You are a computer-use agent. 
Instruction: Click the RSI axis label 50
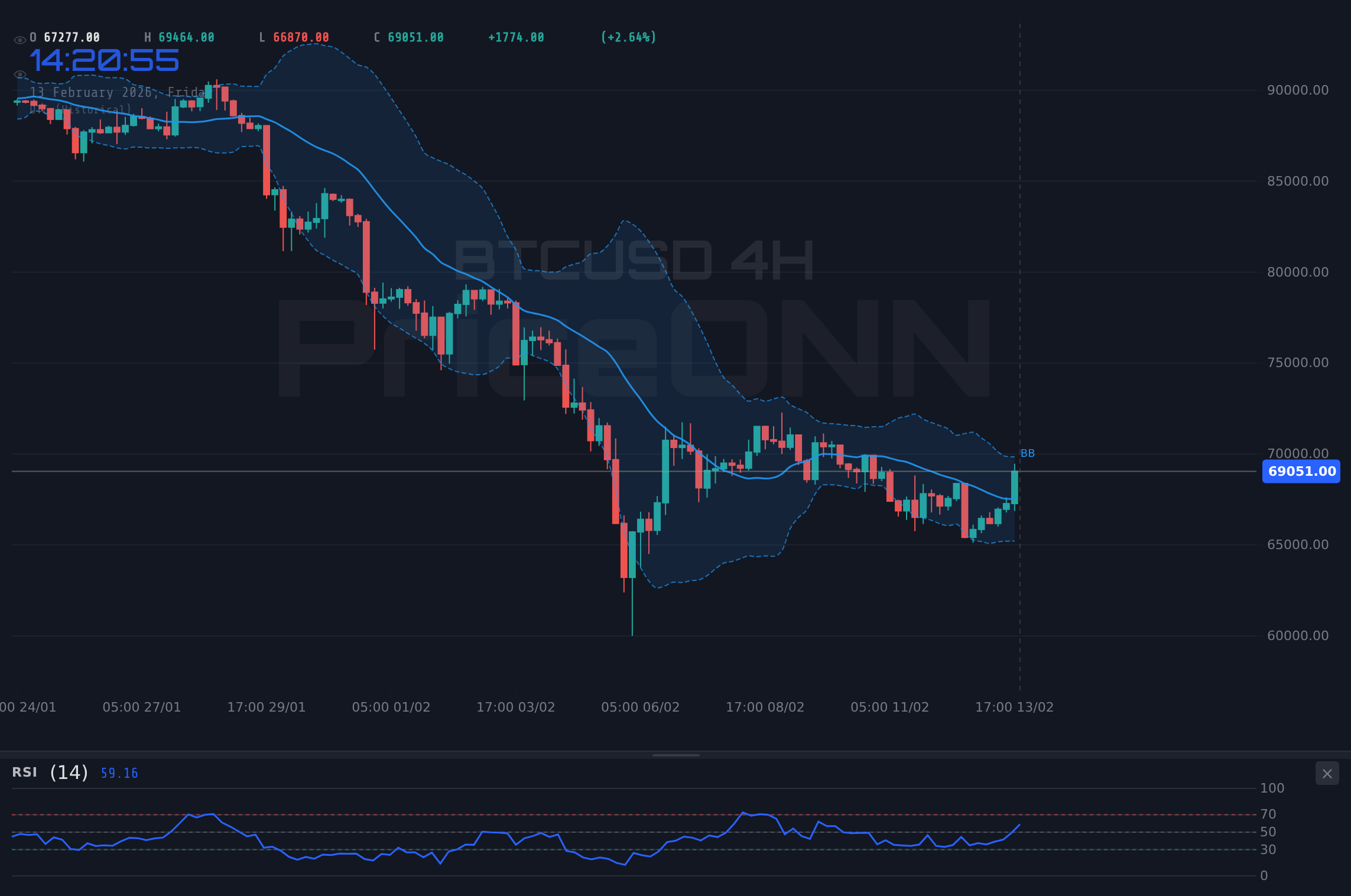tap(1268, 832)
